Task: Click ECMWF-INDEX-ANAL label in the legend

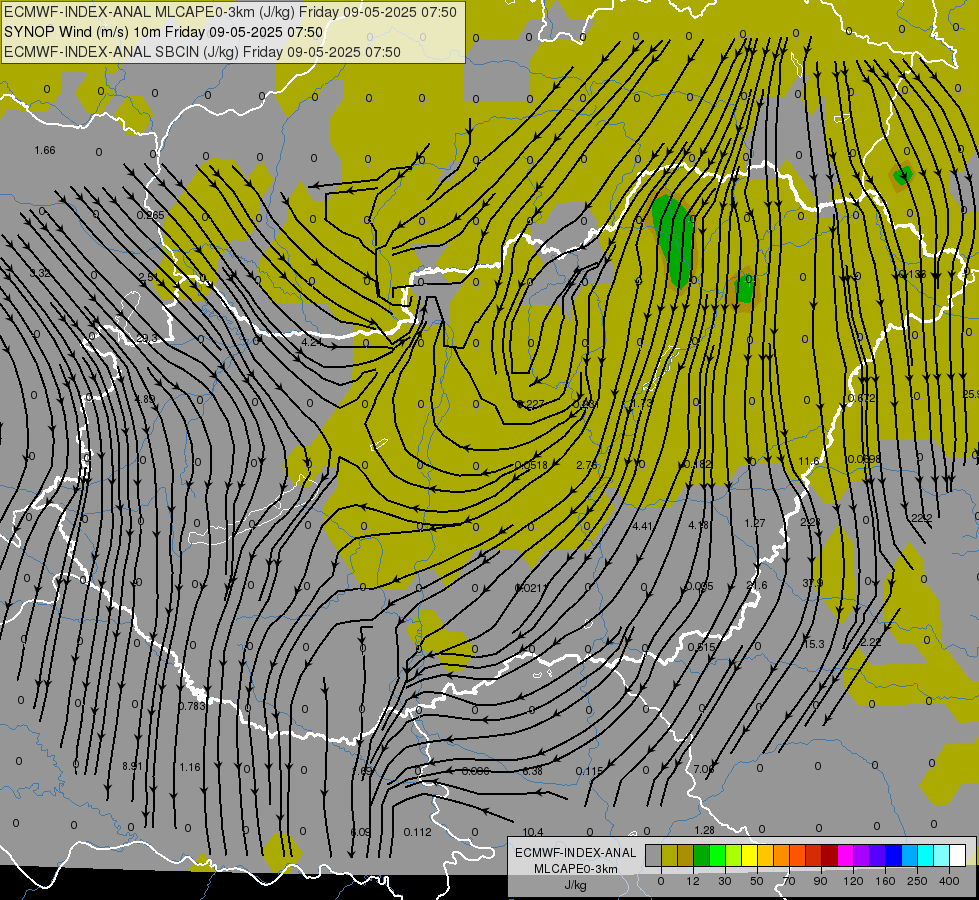Action: [576, 853]
